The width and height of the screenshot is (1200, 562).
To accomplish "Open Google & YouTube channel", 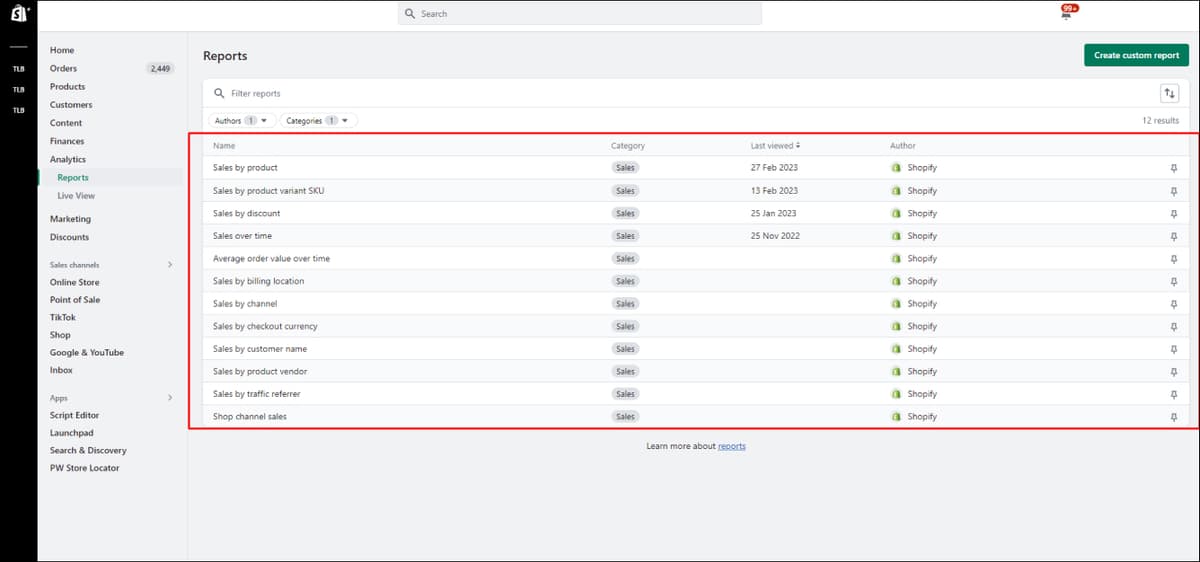I will coord(87,353).
